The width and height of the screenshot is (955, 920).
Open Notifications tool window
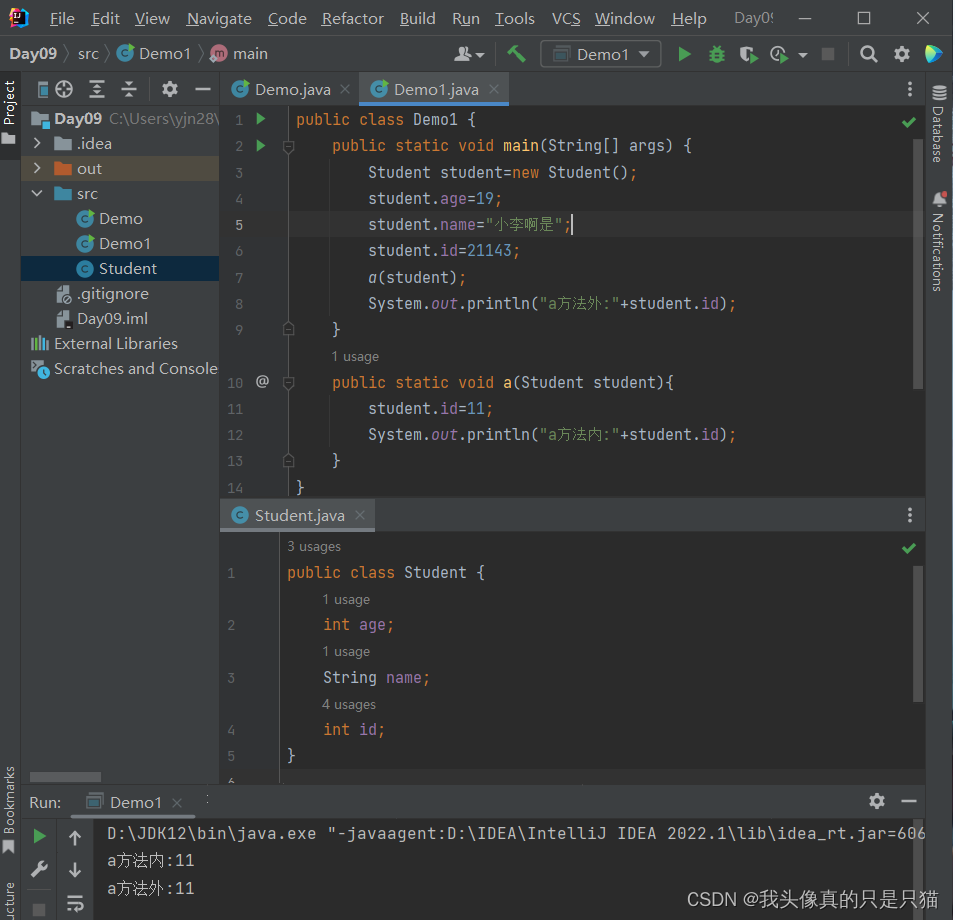[939, 241]
